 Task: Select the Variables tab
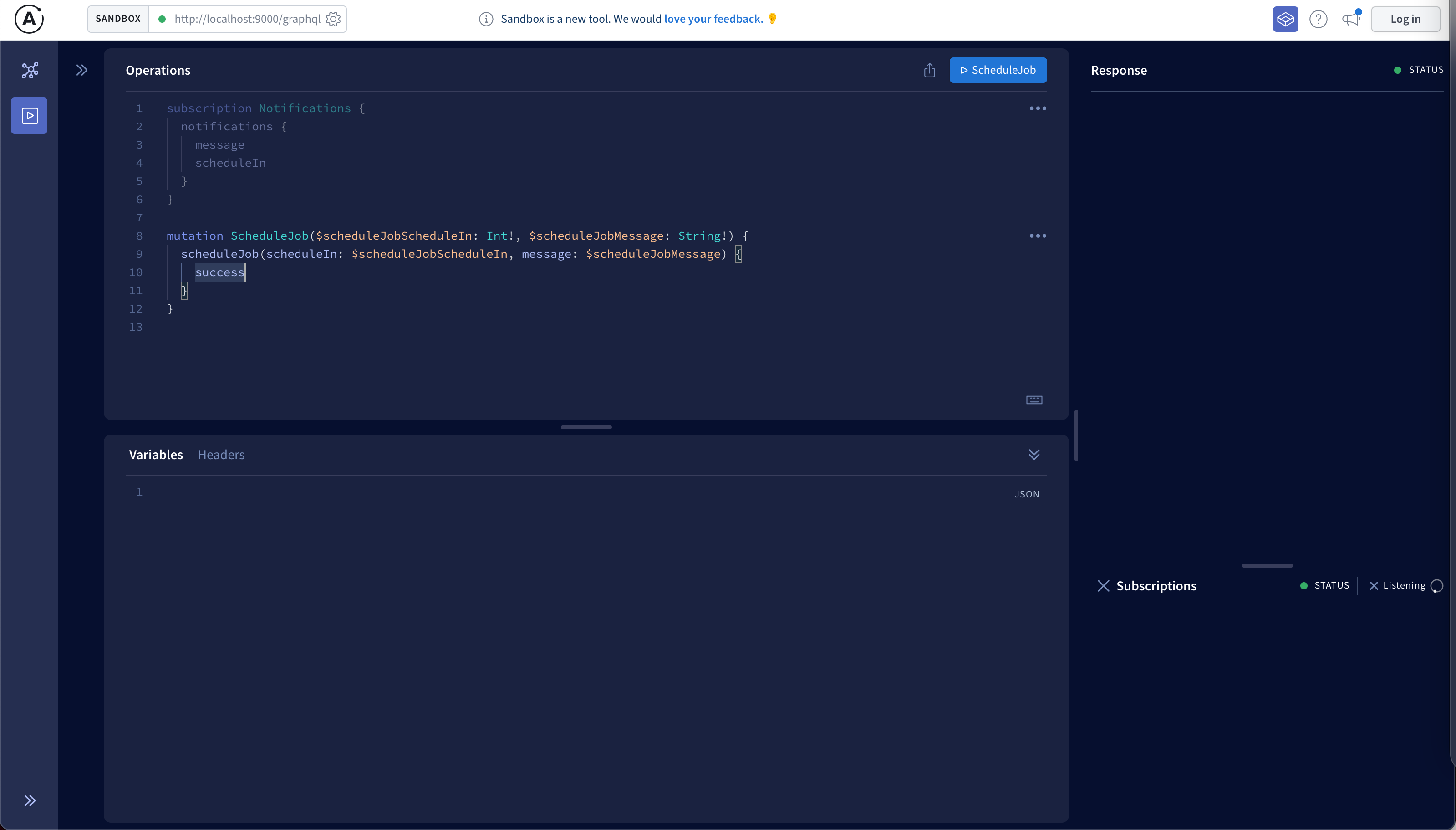(x=156, y=455)
